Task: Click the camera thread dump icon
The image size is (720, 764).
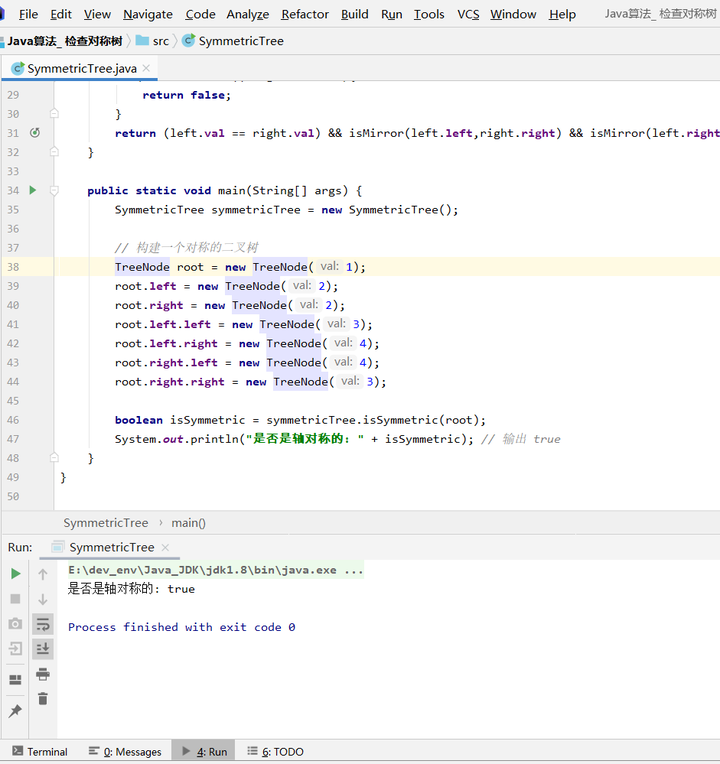Action: coord(15,624)
